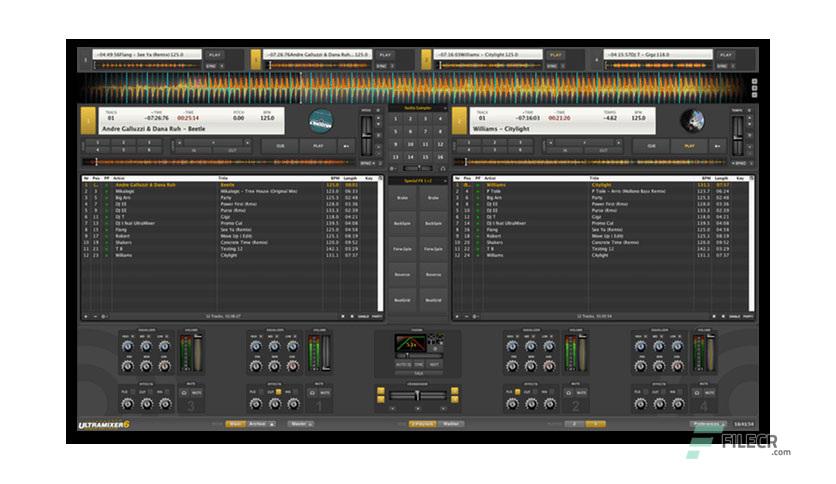Click the channel 1 volume fader
The width and height of the screenshot is (836, 484).
pos(326,353)
